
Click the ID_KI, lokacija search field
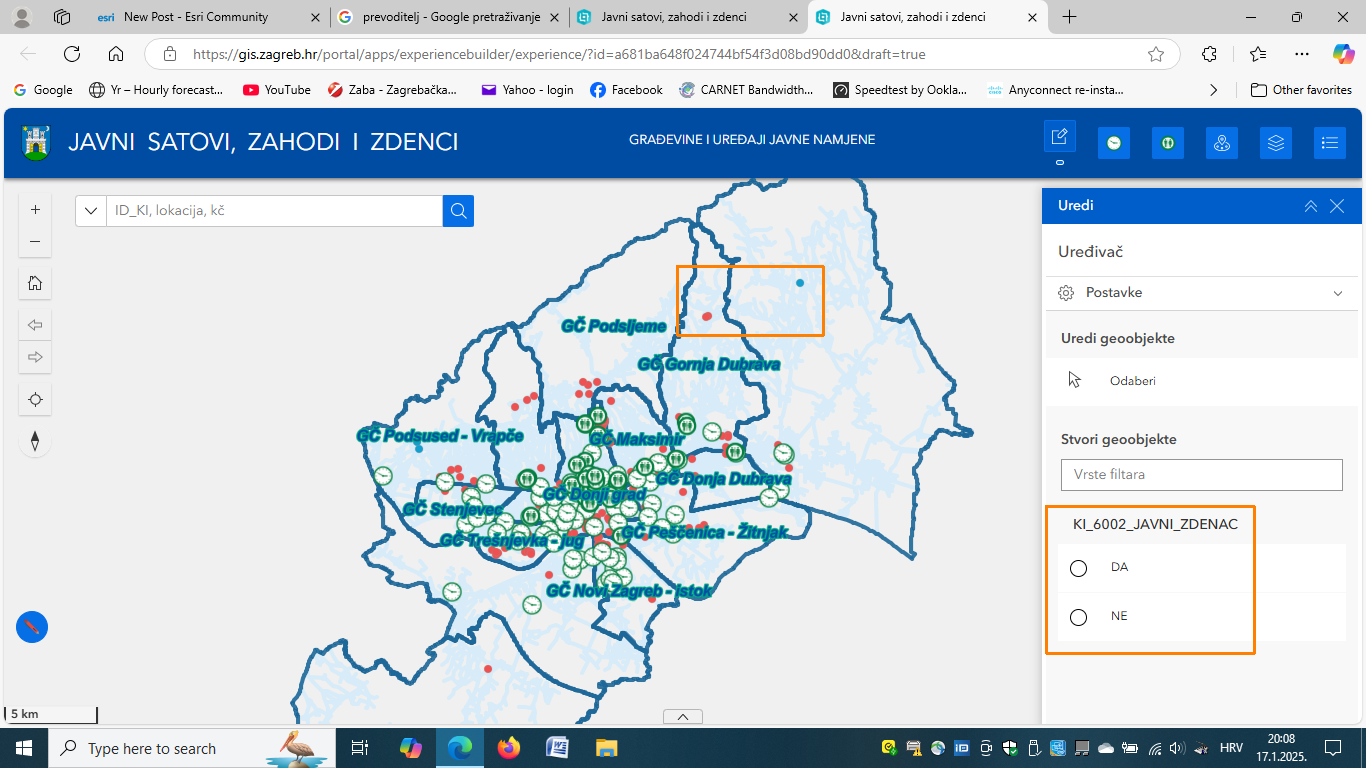[x=270, y=211]
